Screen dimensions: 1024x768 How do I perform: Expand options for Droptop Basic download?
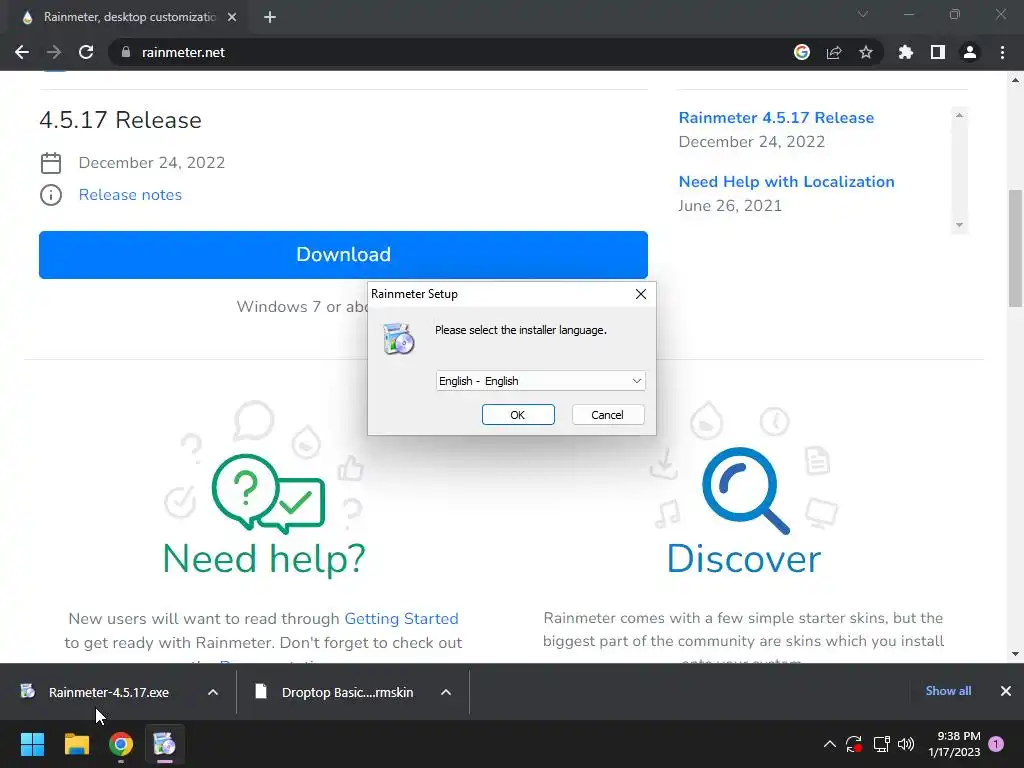click(x=446, y=692)
